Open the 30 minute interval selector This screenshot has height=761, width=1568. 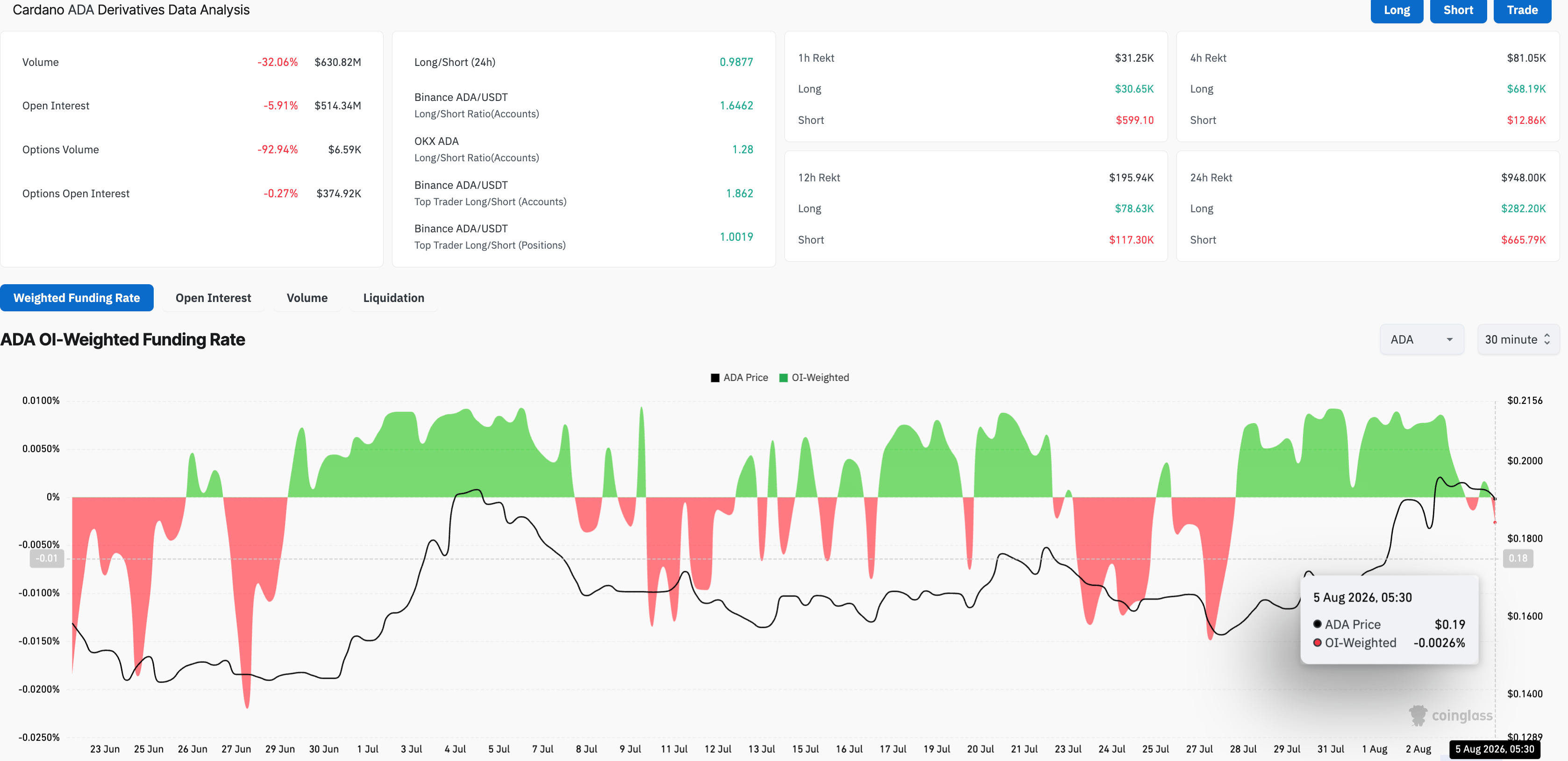(1518, 340)
